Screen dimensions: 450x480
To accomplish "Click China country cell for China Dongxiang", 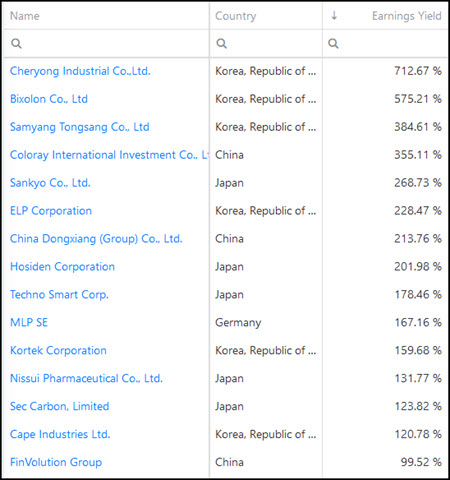I will pos(229,239).
